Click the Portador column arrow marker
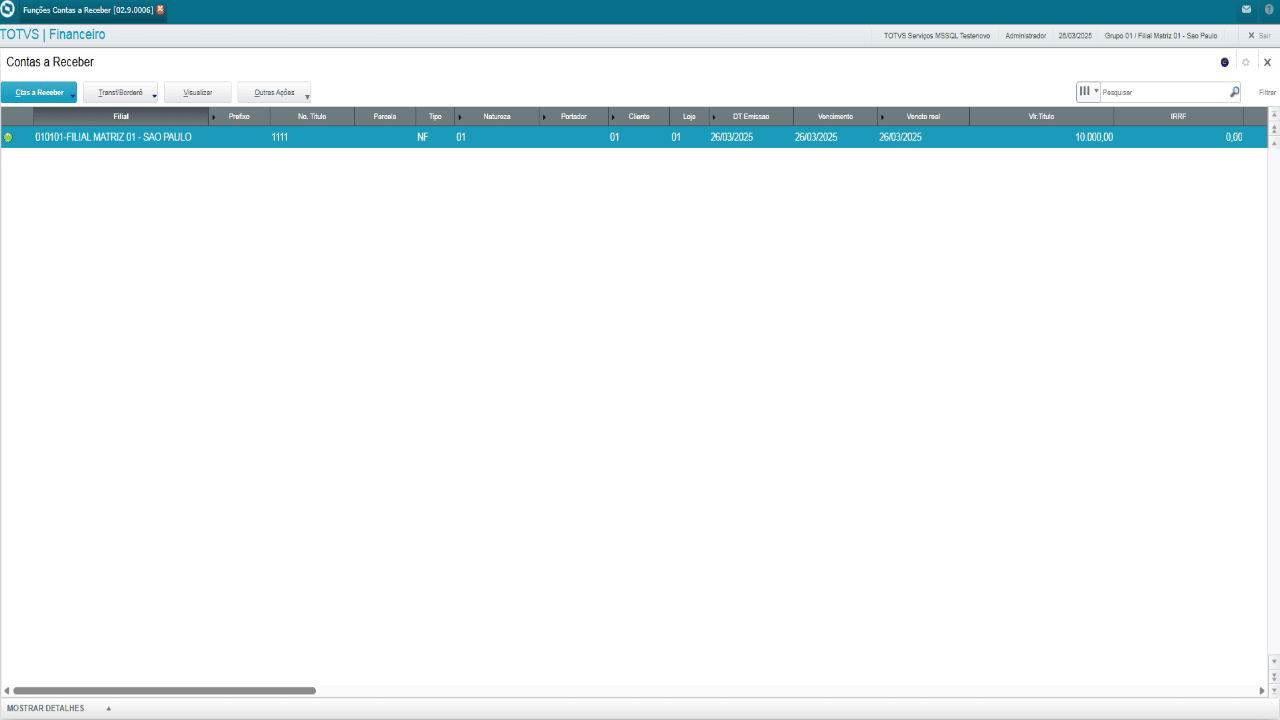The width and height of the screenshot is (1280, 720). click(x=544, y=117)
